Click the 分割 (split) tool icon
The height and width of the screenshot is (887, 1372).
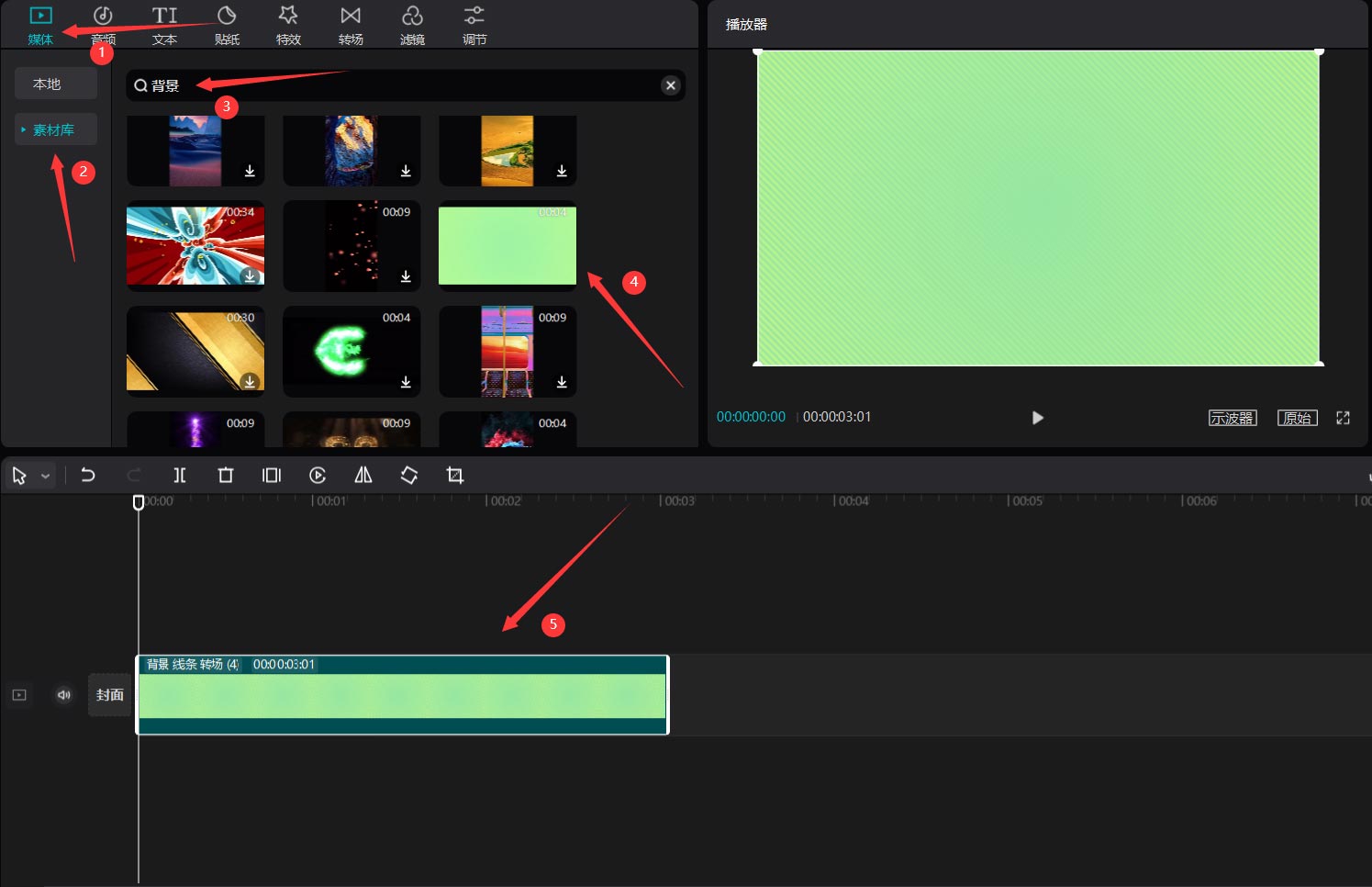180,475
